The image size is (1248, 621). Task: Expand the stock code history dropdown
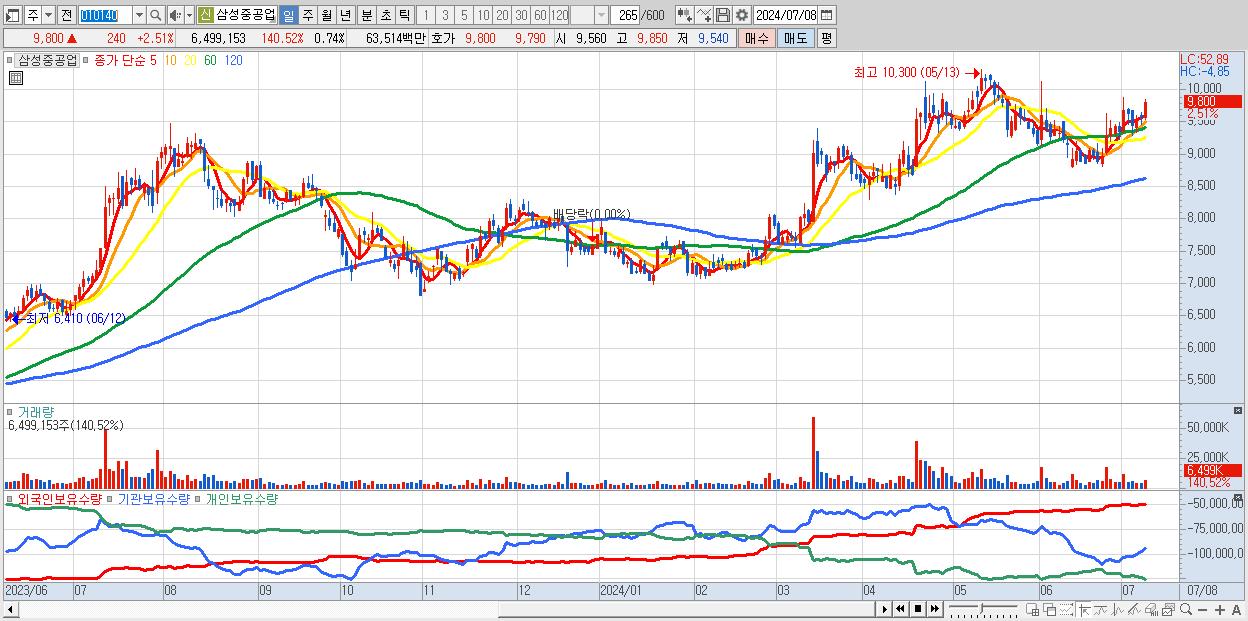[139, 15]
